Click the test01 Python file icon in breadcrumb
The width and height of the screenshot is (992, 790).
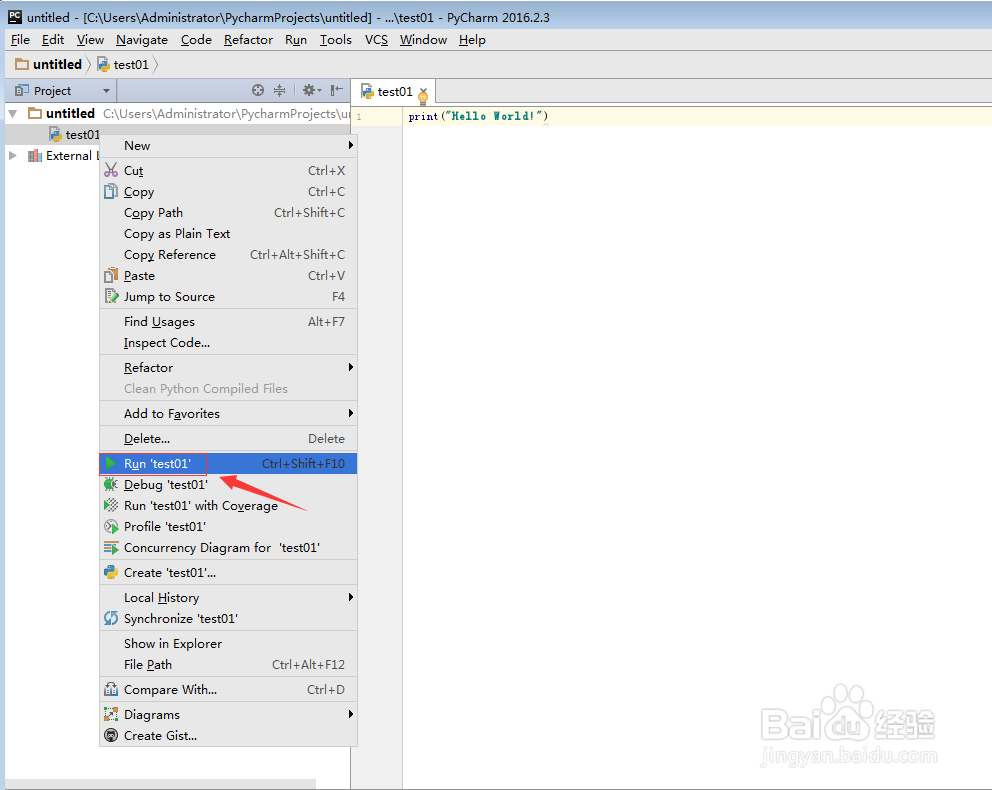(x=103, y=65)
